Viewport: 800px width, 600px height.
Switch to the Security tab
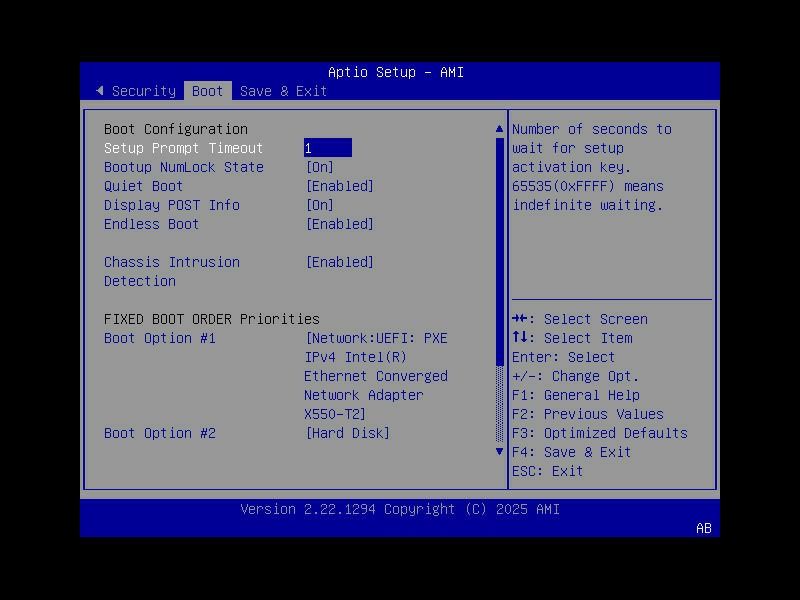click(x=143, y=91)
